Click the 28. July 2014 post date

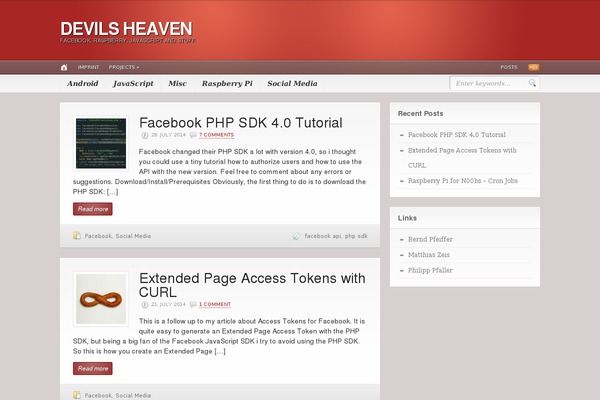coord(168,135)
